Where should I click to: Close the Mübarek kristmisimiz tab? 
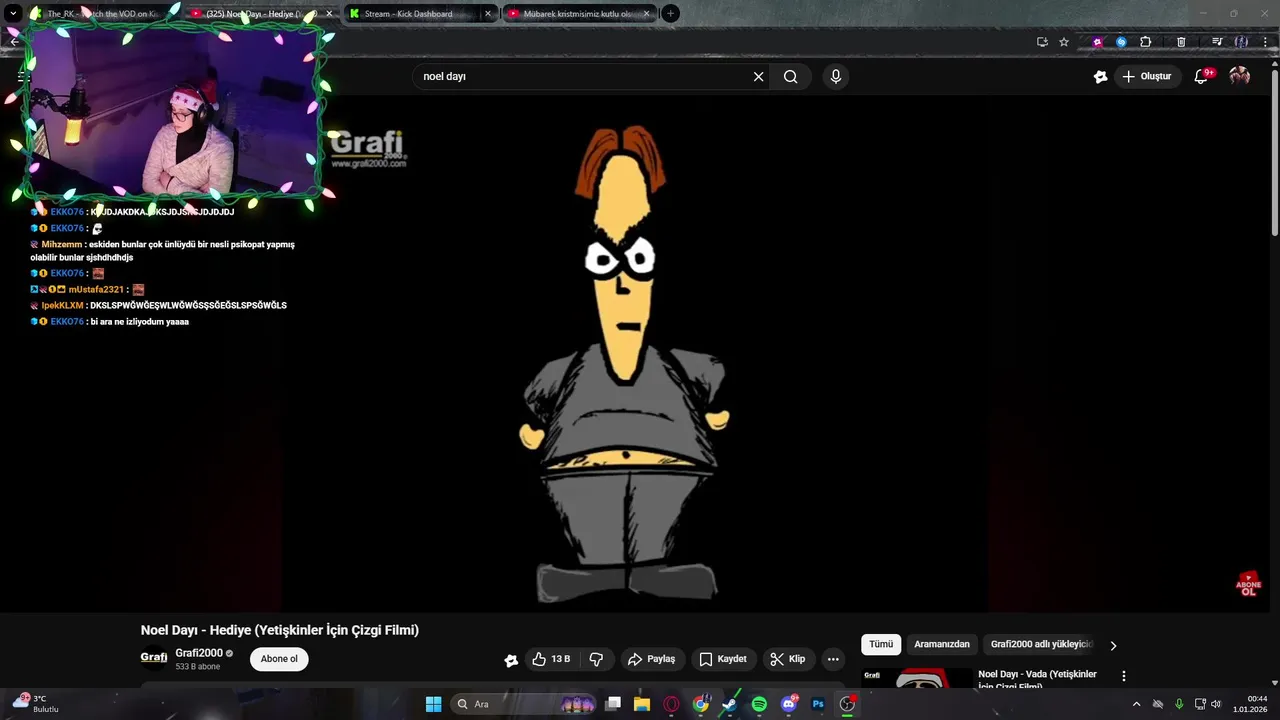646,14
